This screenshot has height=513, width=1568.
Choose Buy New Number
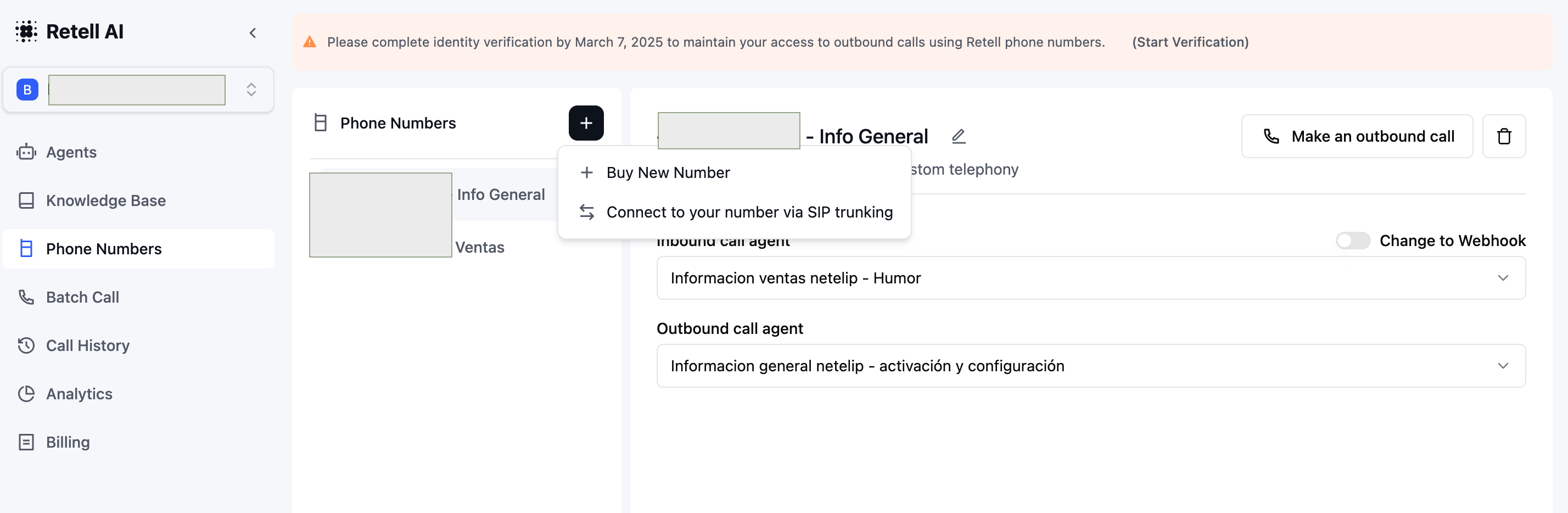point(734,172)
